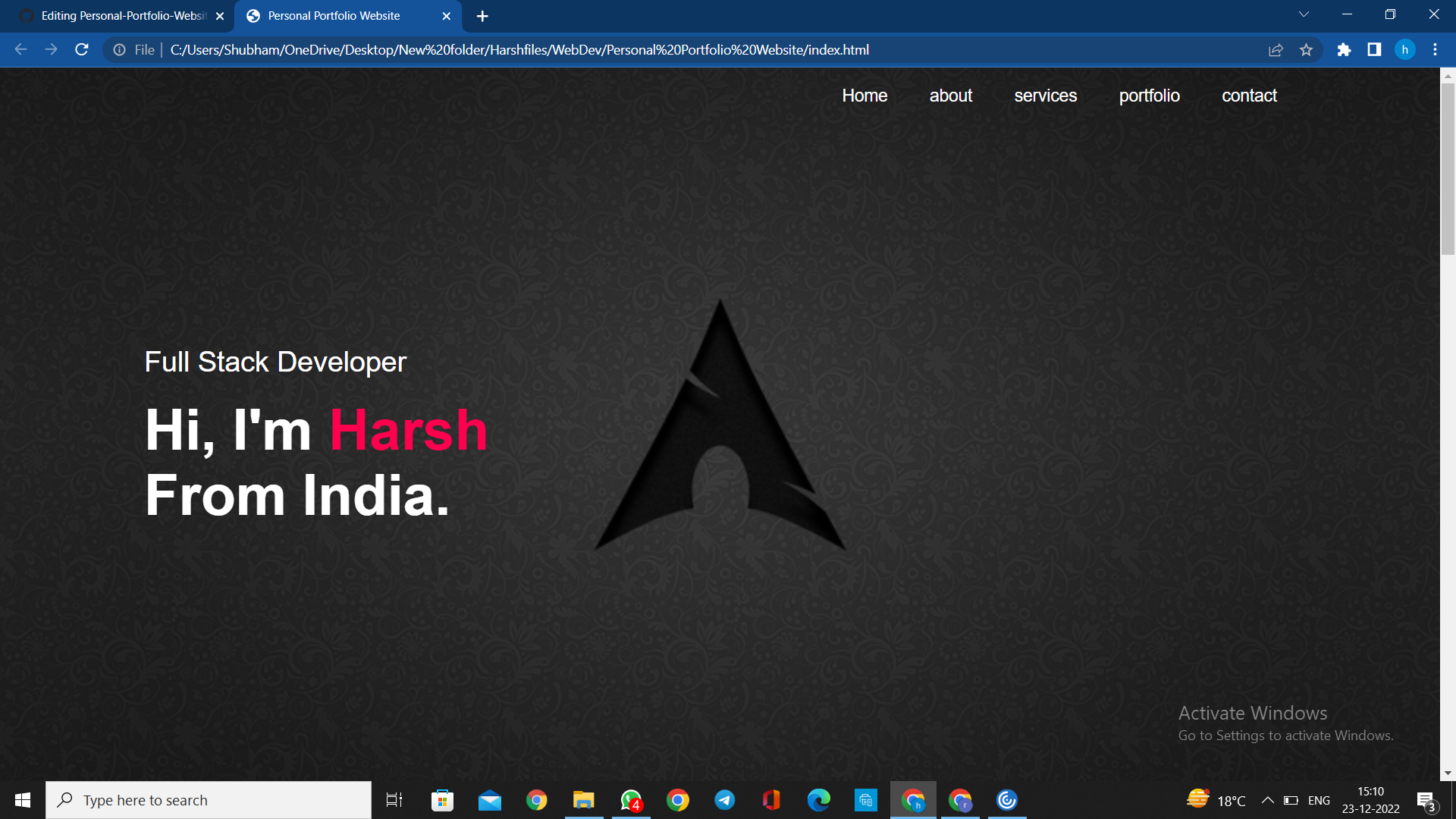Open Microsoft Edge from the taskbar
The image size is (1456, 819).
click(818, 799)
